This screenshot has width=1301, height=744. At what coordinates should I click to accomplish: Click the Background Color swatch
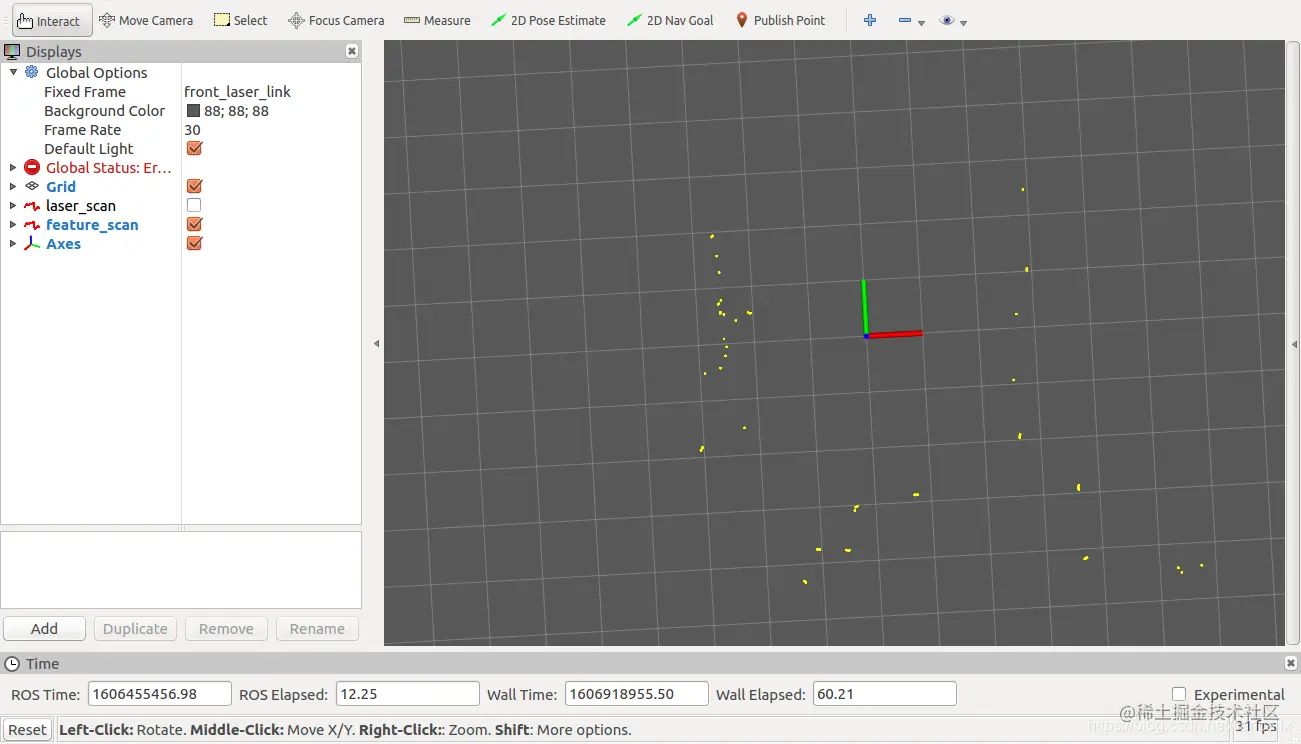[194, 111]
